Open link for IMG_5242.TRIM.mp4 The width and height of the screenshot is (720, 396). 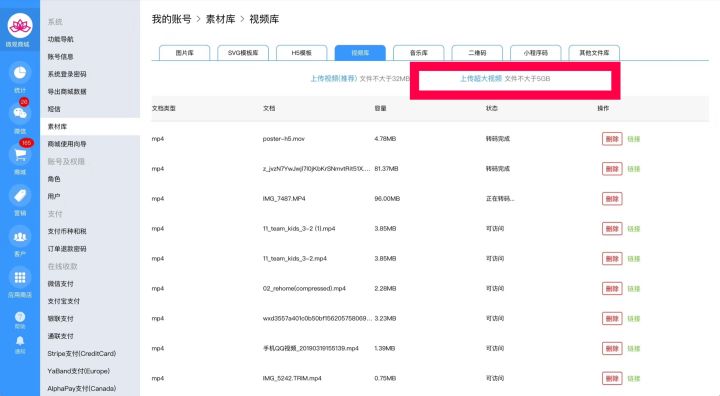634,378
